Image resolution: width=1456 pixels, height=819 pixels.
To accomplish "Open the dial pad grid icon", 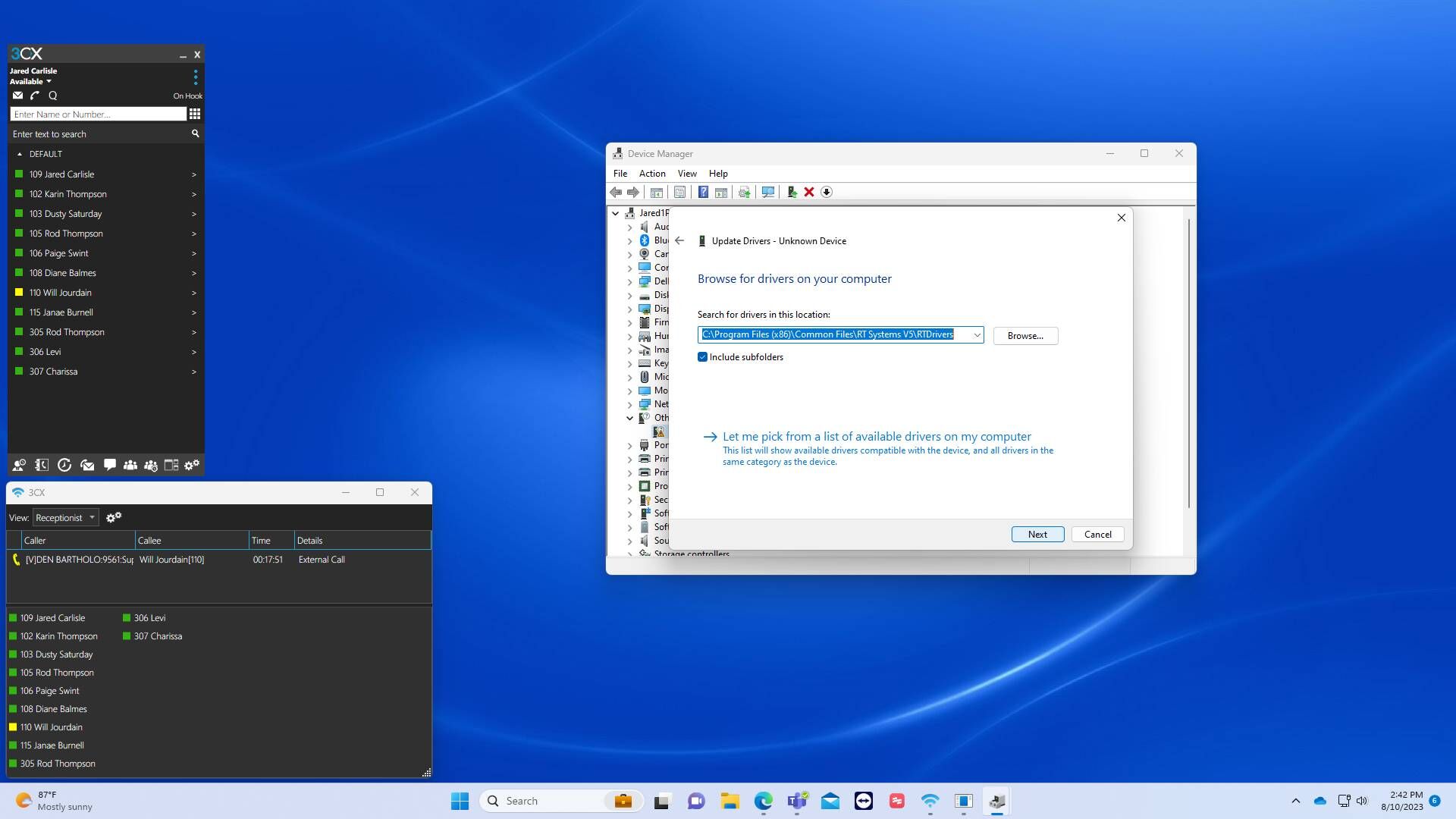I will coord(195,114).
